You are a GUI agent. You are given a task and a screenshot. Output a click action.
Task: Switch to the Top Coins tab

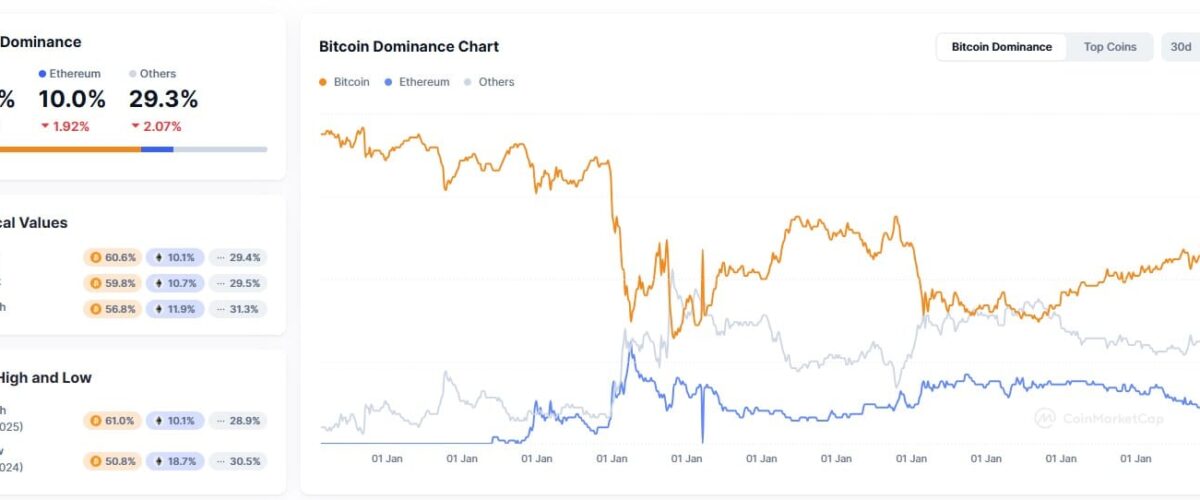coord(1110,47)
